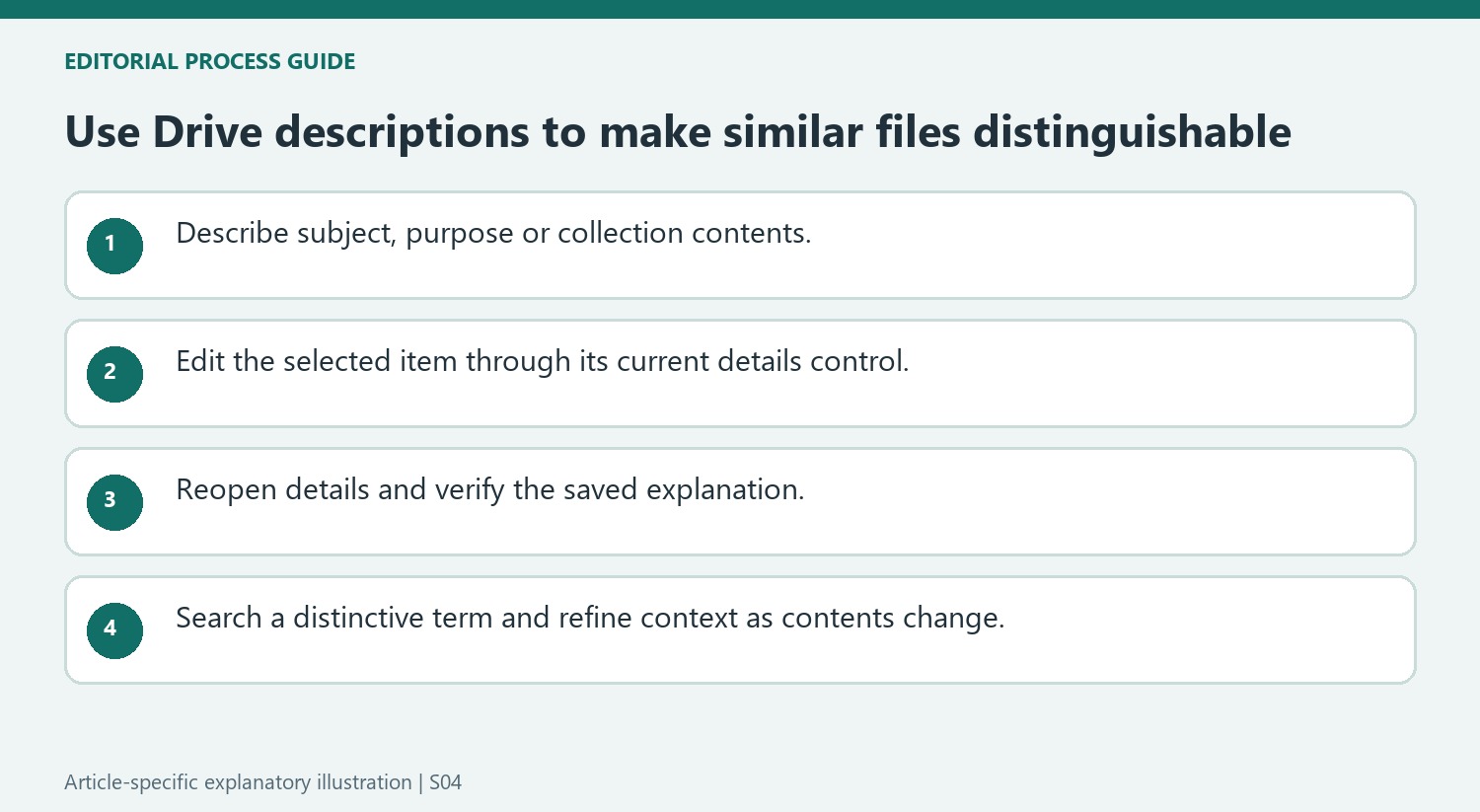Click 'Edit the selected item through its current details control.'

pos(543,362)
